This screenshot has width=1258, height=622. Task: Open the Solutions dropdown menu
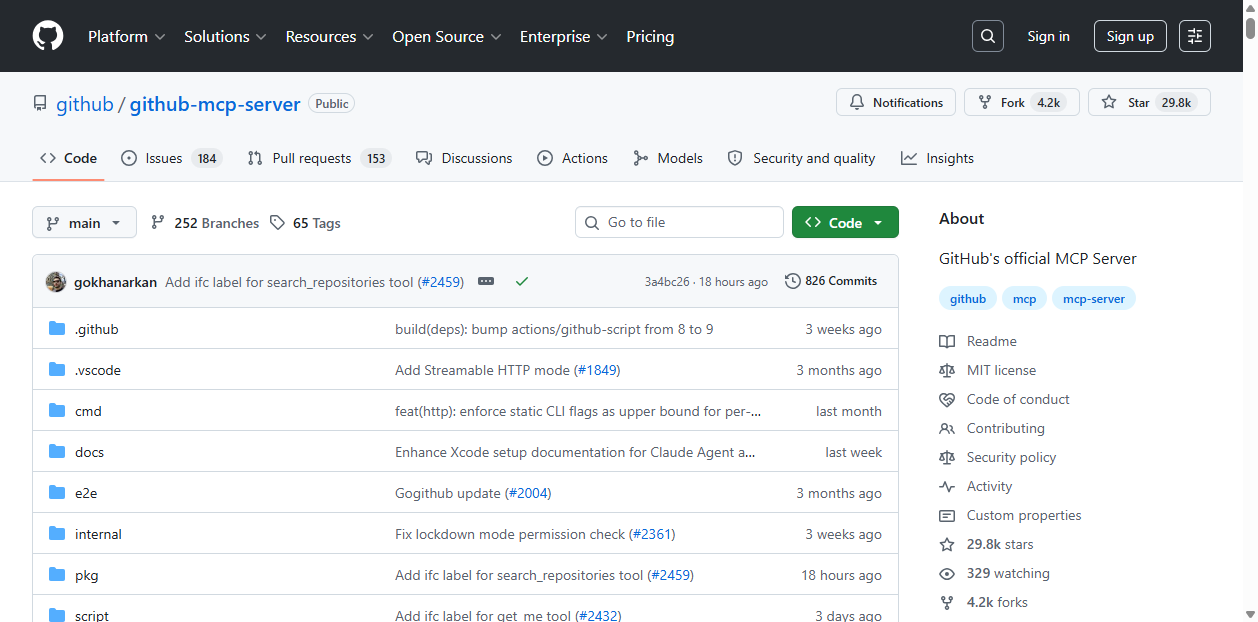(225, 36)
